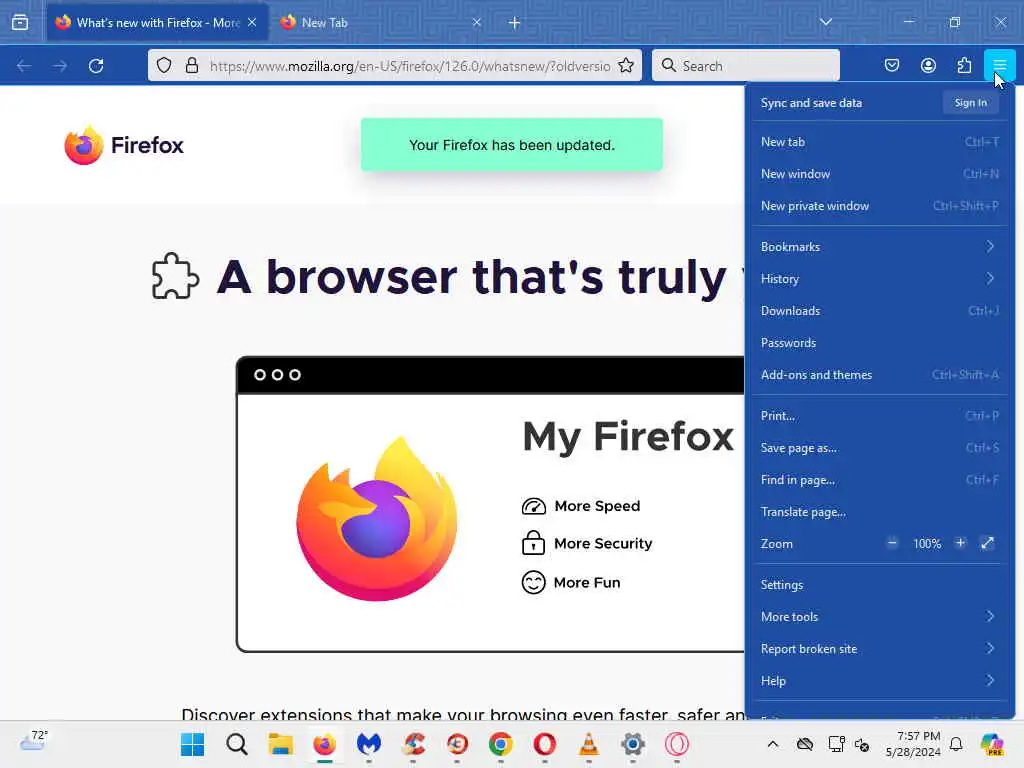This screenshot has height=768, width=1024.
Task: Select New tab from the menu
Action: (x=880, y=142)
